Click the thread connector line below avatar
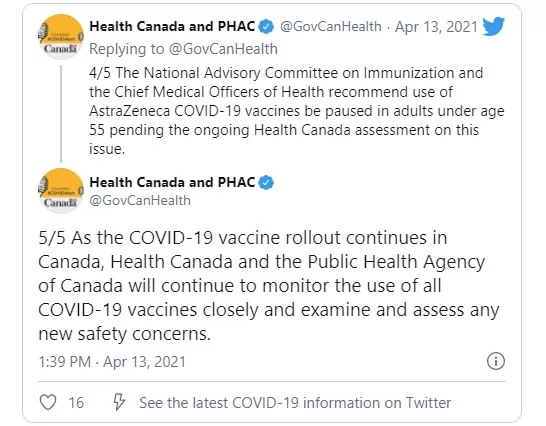546x426 pixels. click(x=61, y=114)
